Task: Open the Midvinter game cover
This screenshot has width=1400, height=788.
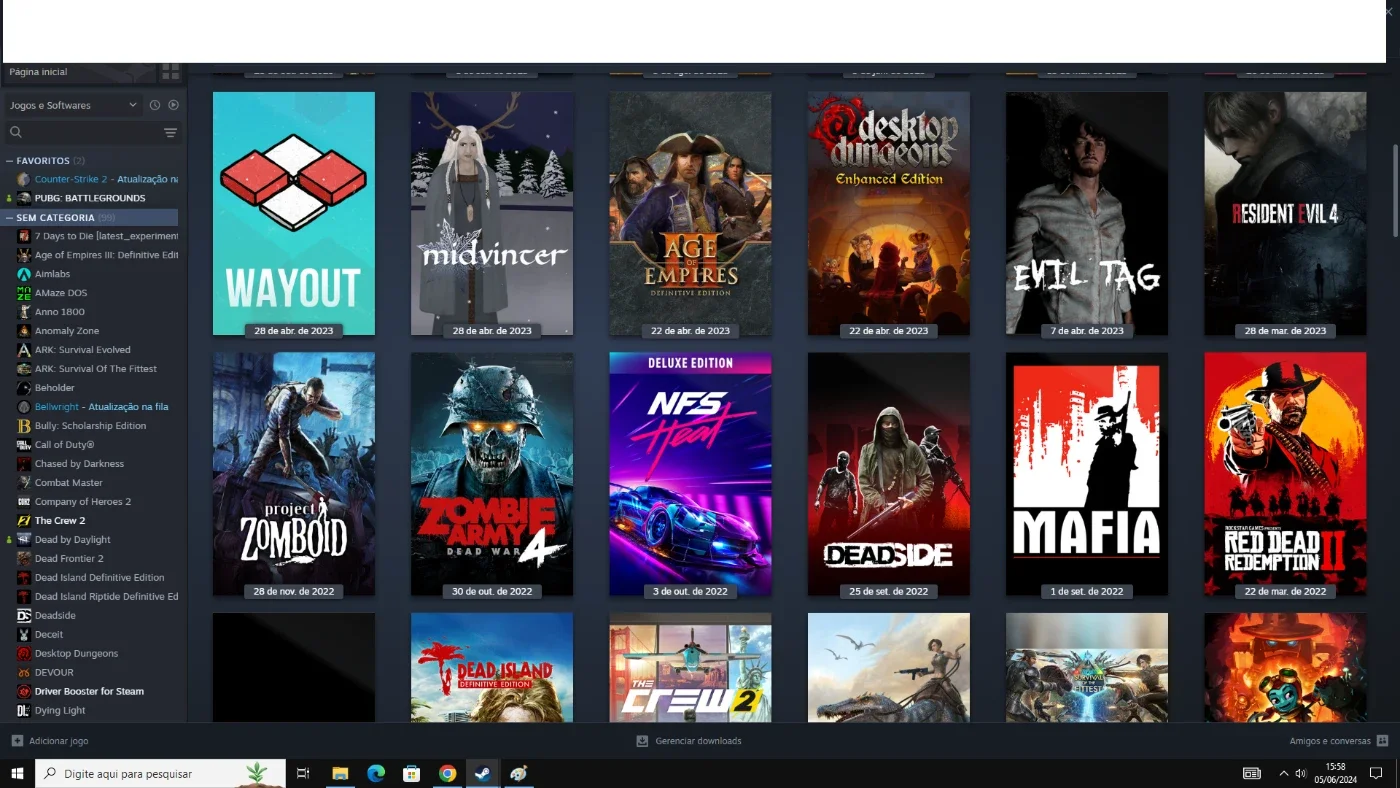Action: tap(492, 213)
